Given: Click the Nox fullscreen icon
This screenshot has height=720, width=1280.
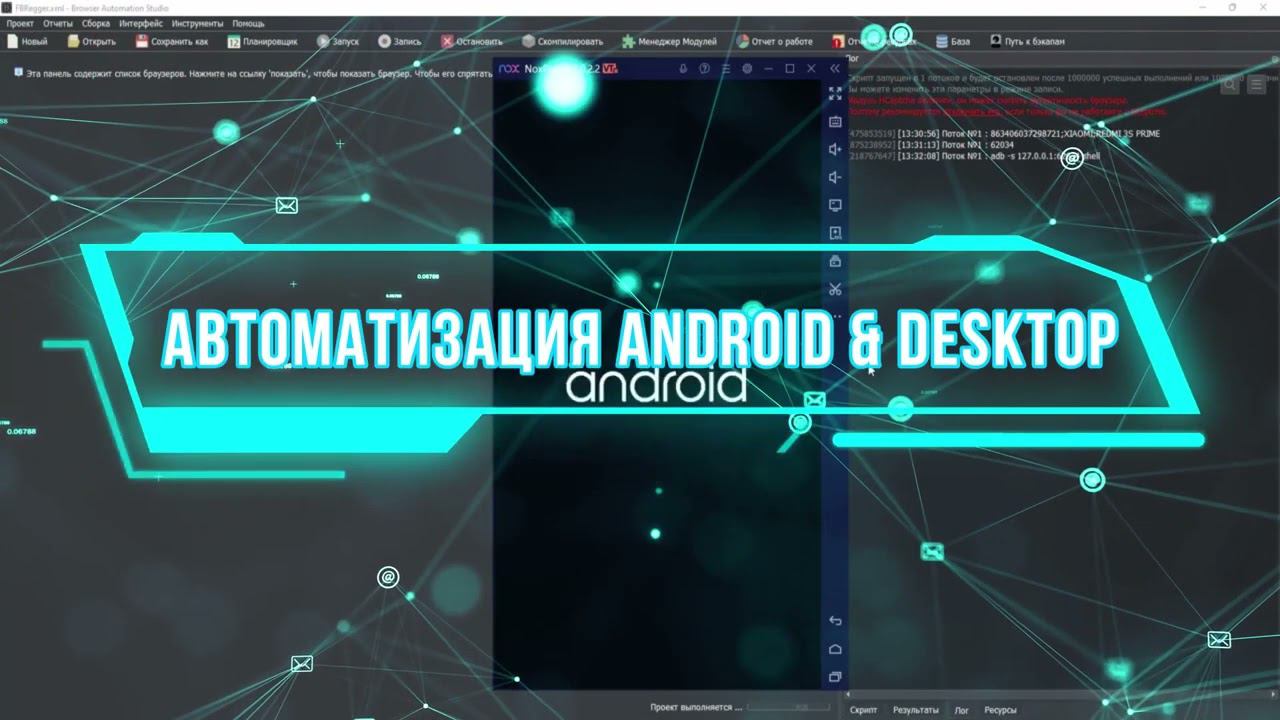Looking at the screenshot, I should (x=835, y=93).
